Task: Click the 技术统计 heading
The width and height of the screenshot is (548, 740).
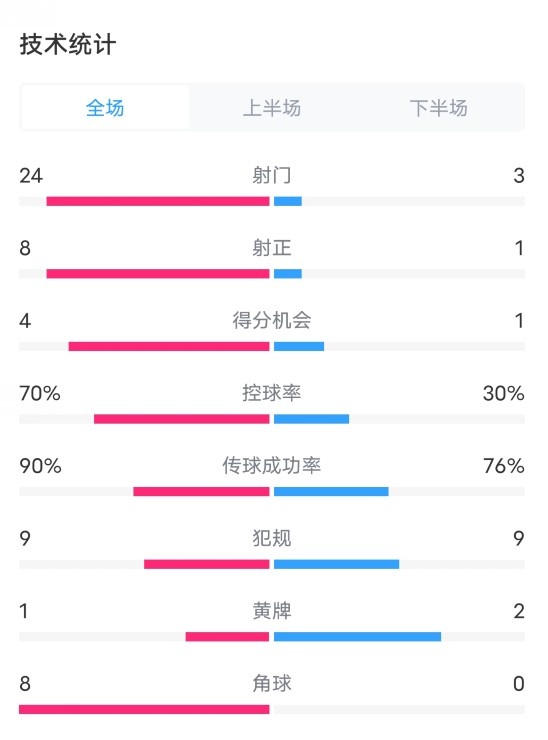Action: (67, 45)
